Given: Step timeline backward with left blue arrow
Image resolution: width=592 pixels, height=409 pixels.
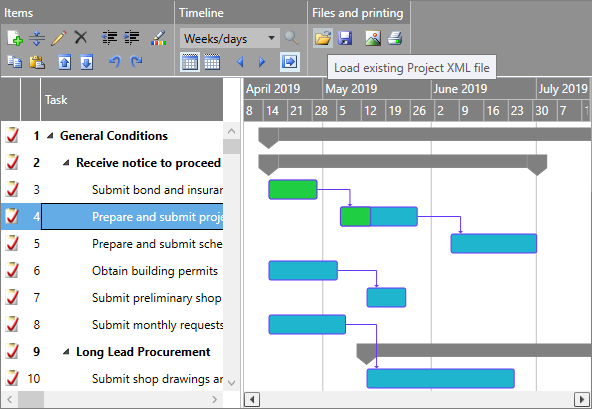Looking at the screenshot, I should pyautogui.click(x=240, y=62).
